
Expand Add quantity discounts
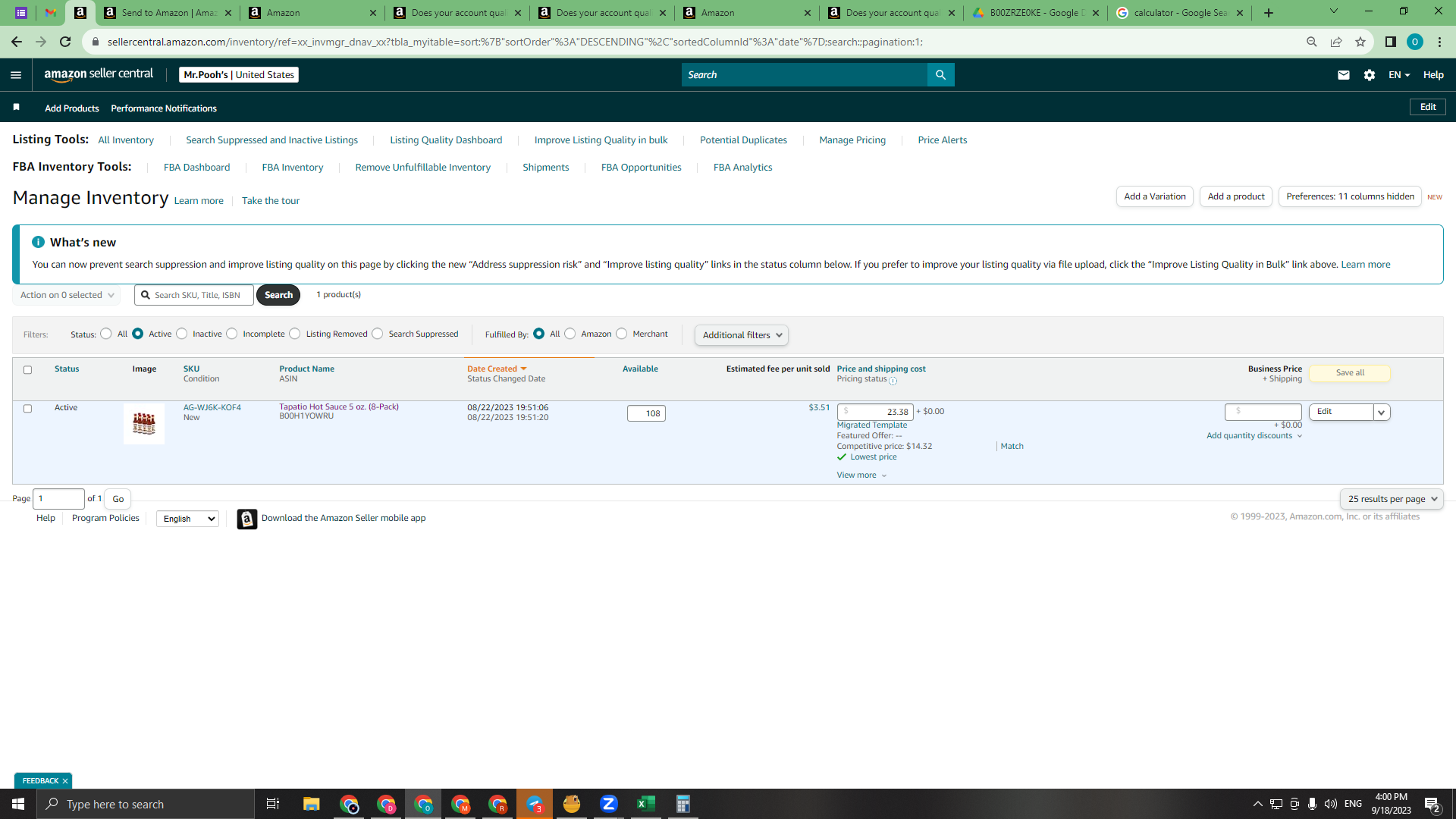tap(1254, 436)
